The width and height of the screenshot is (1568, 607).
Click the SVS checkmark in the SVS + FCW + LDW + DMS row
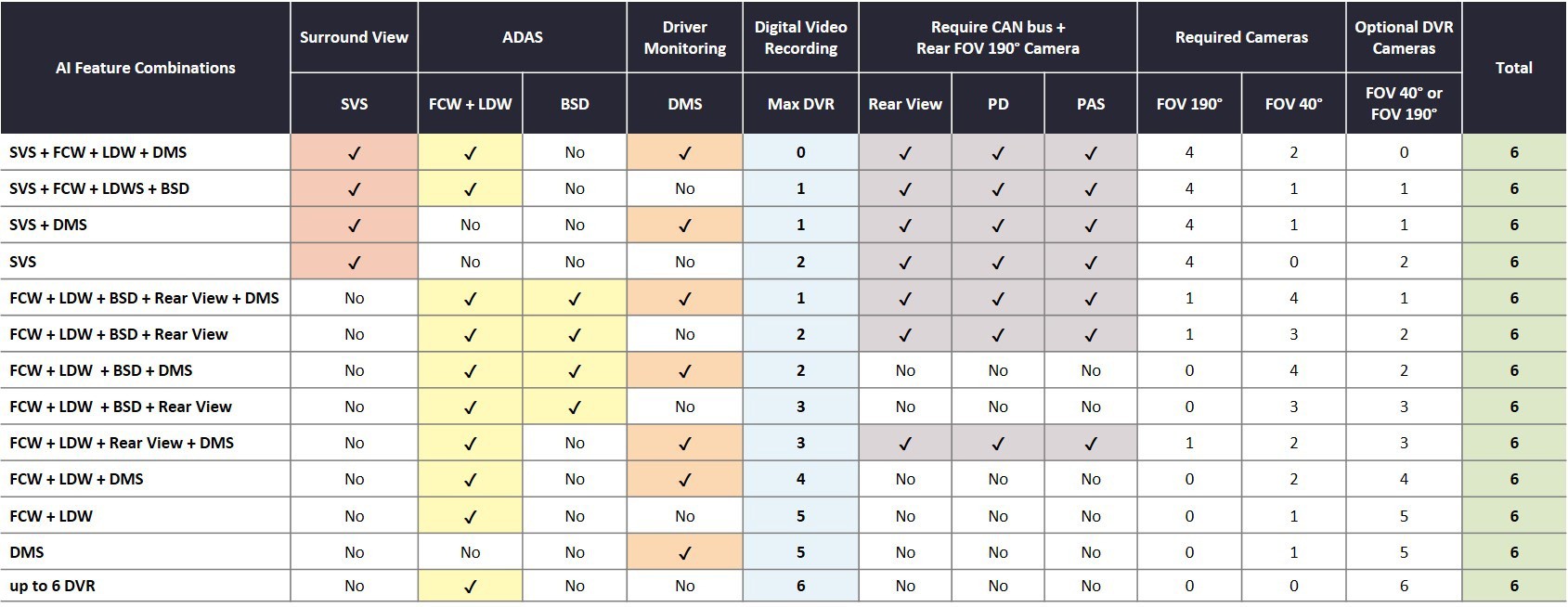(354, 153)
